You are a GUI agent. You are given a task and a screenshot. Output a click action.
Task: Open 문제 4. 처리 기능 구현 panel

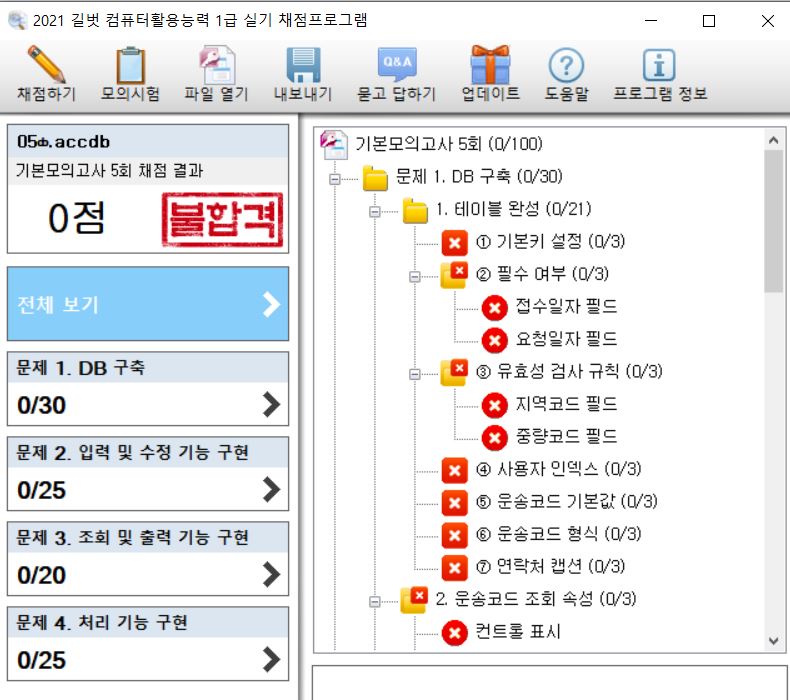point(147,643)
